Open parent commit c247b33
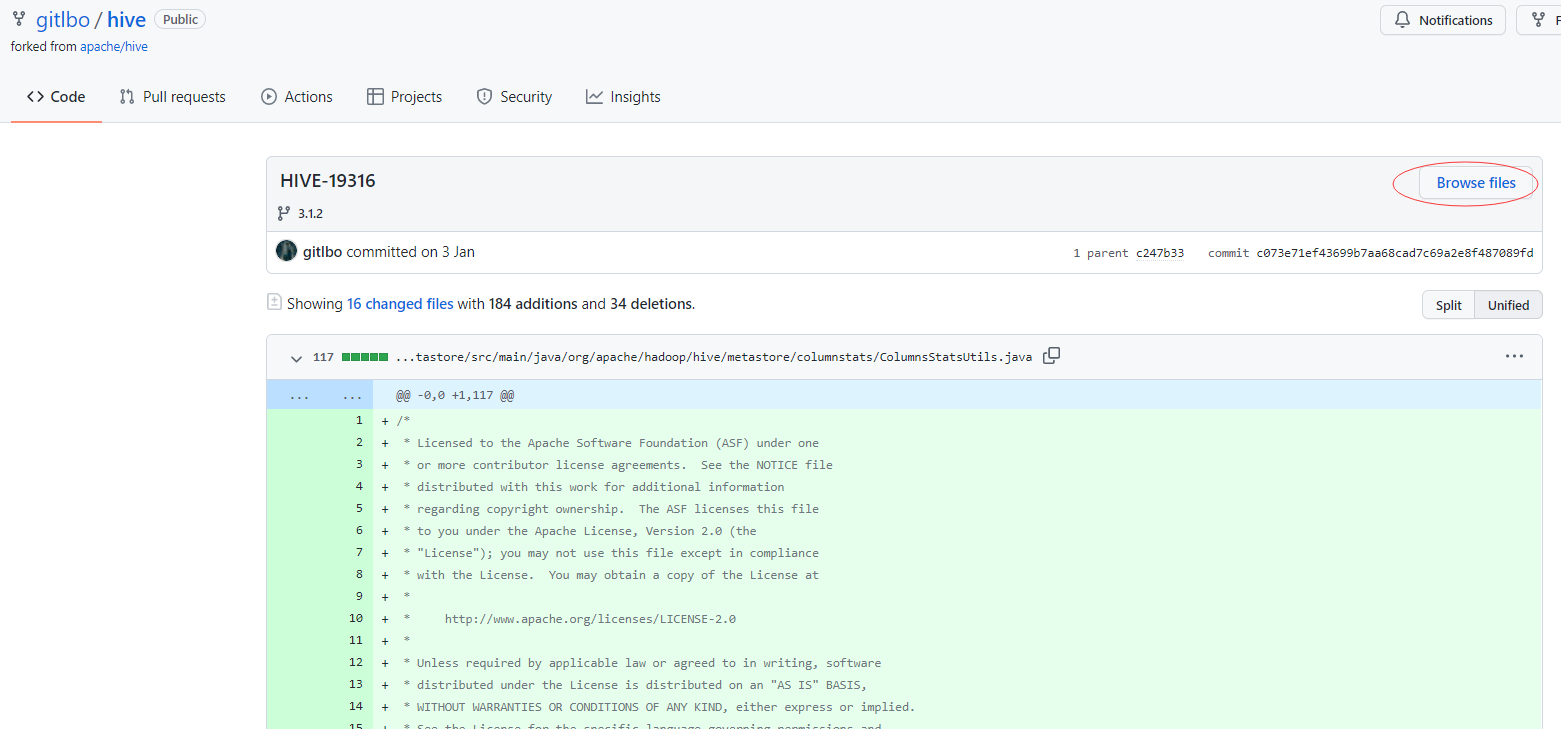The image size is (1561, 729). point(1160,253)
